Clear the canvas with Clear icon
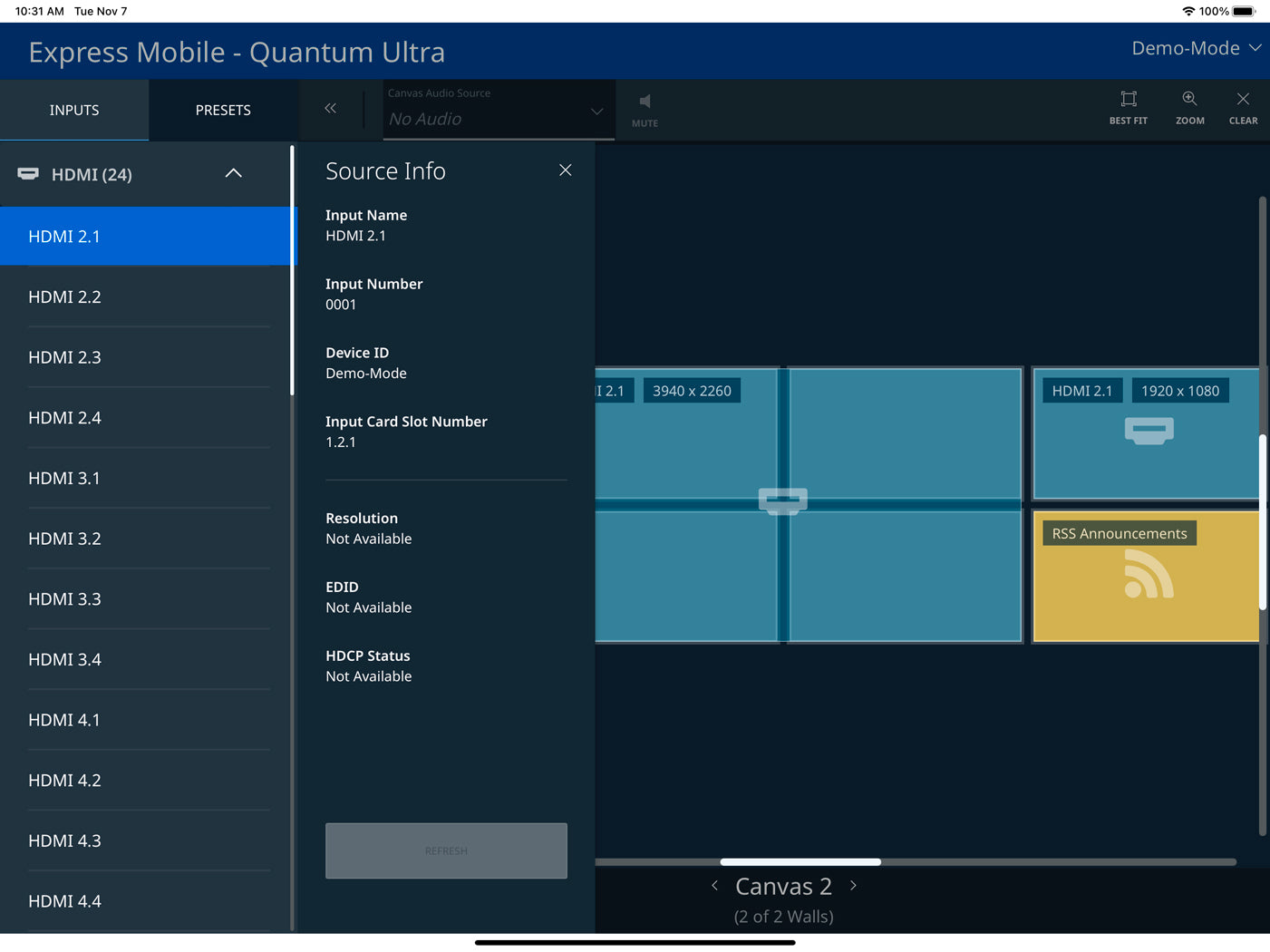This screenshot has height=952, width=1270. (1243, 99)
